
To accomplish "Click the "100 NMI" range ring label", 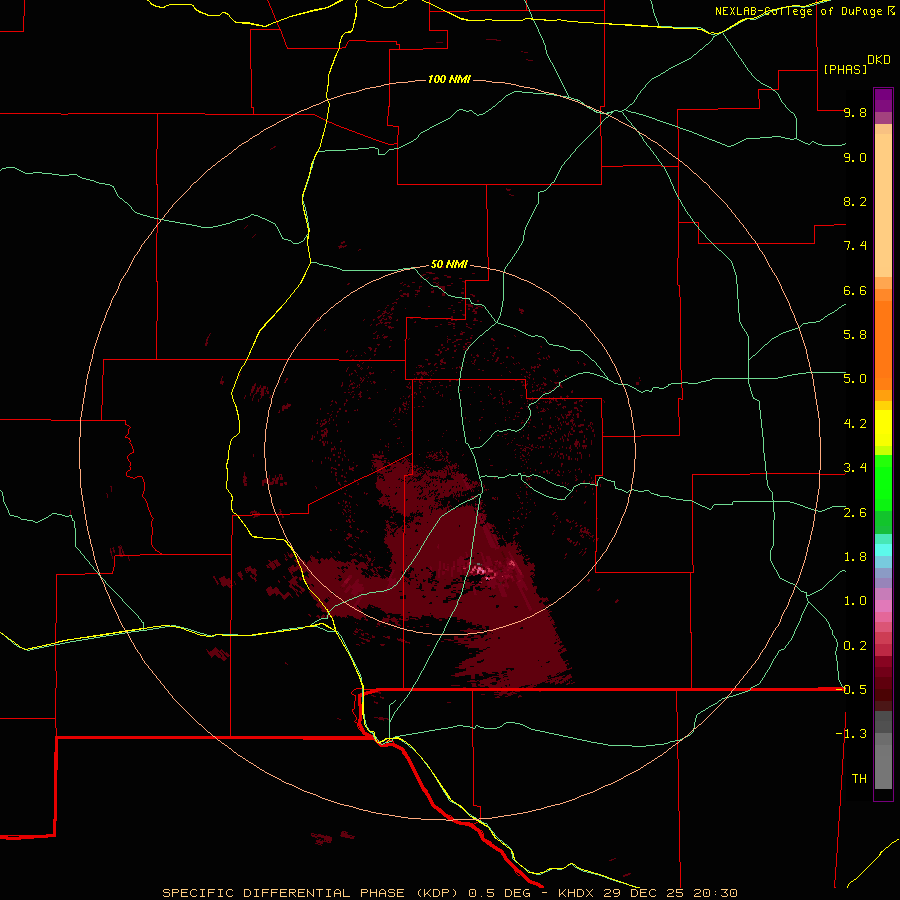I will click(449, 79).
